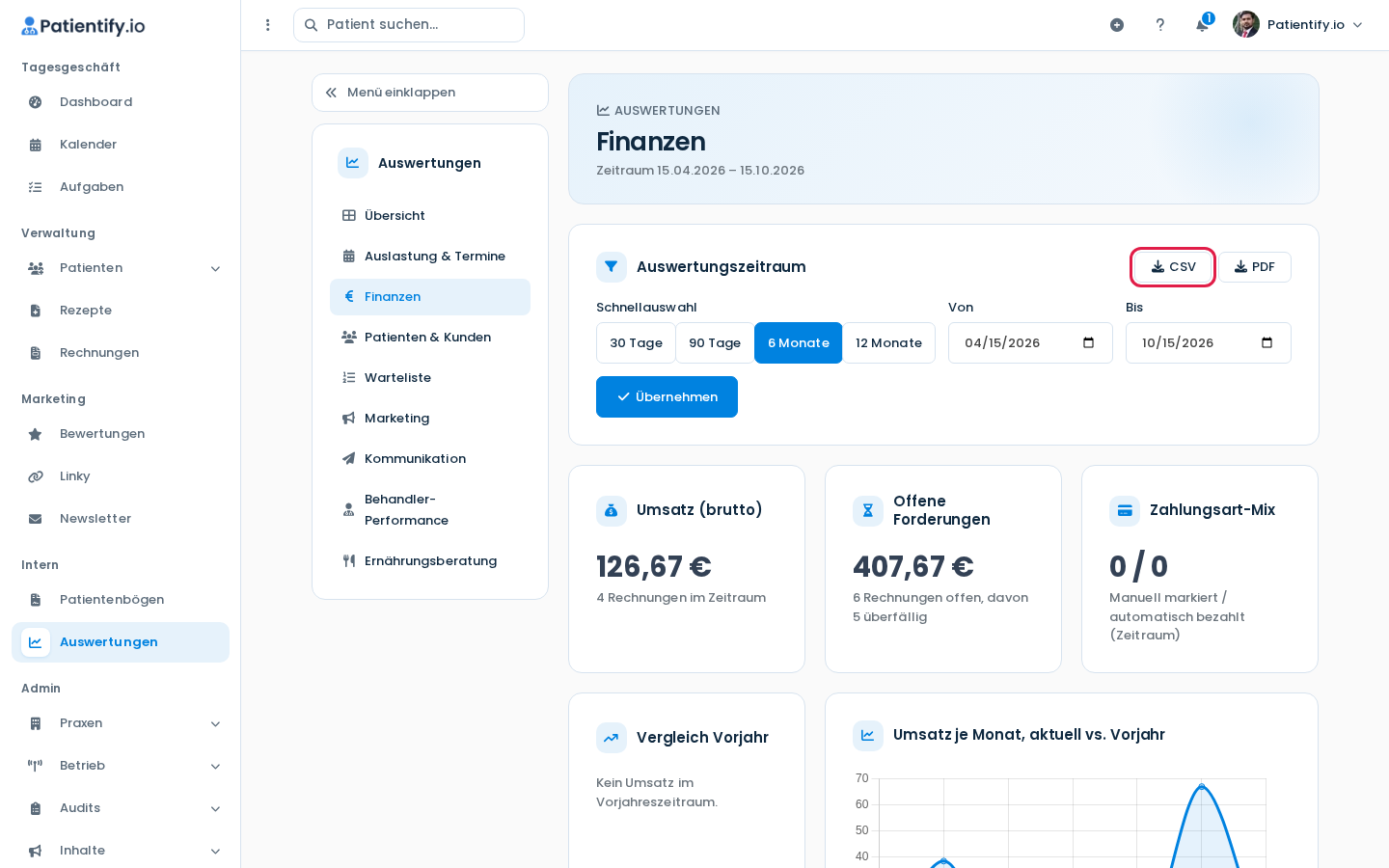Expand the Inhalte admin group

[121, 851]
